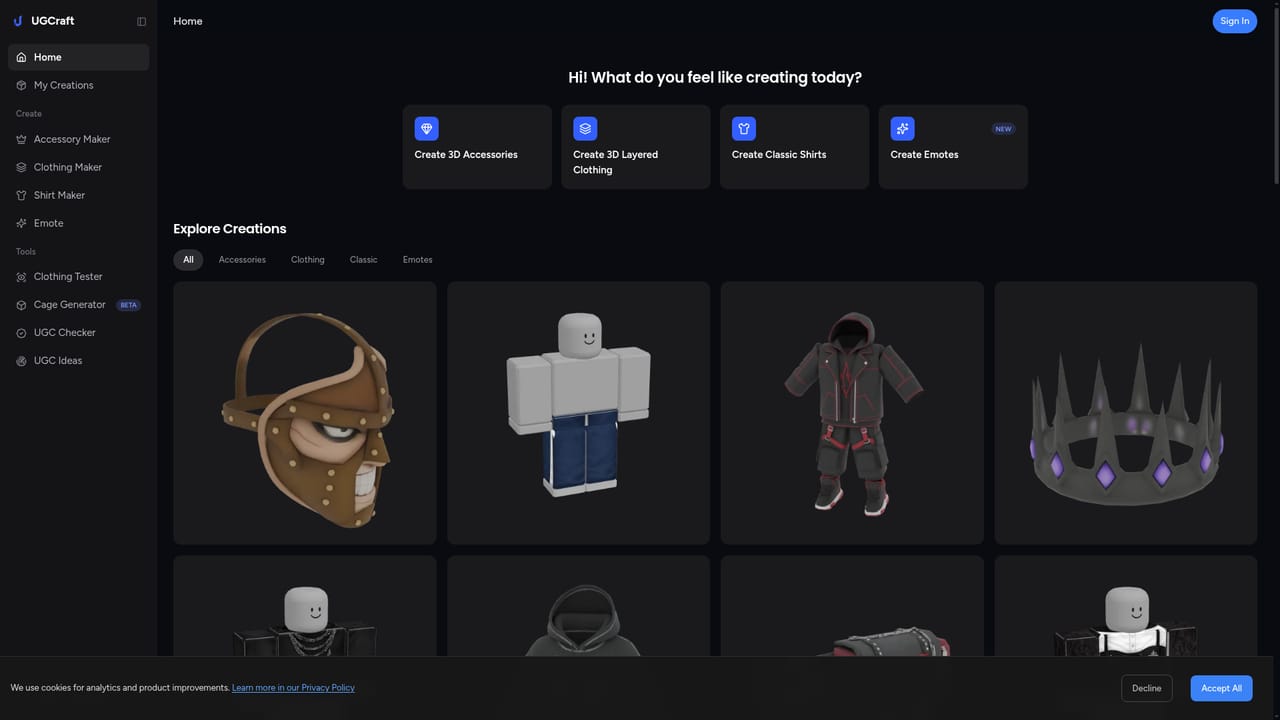Viewport: 1280px width, 720px height.
Task: Click the blue layers icon on the Layered Clothing card
Action: click(x=585, y=128)
